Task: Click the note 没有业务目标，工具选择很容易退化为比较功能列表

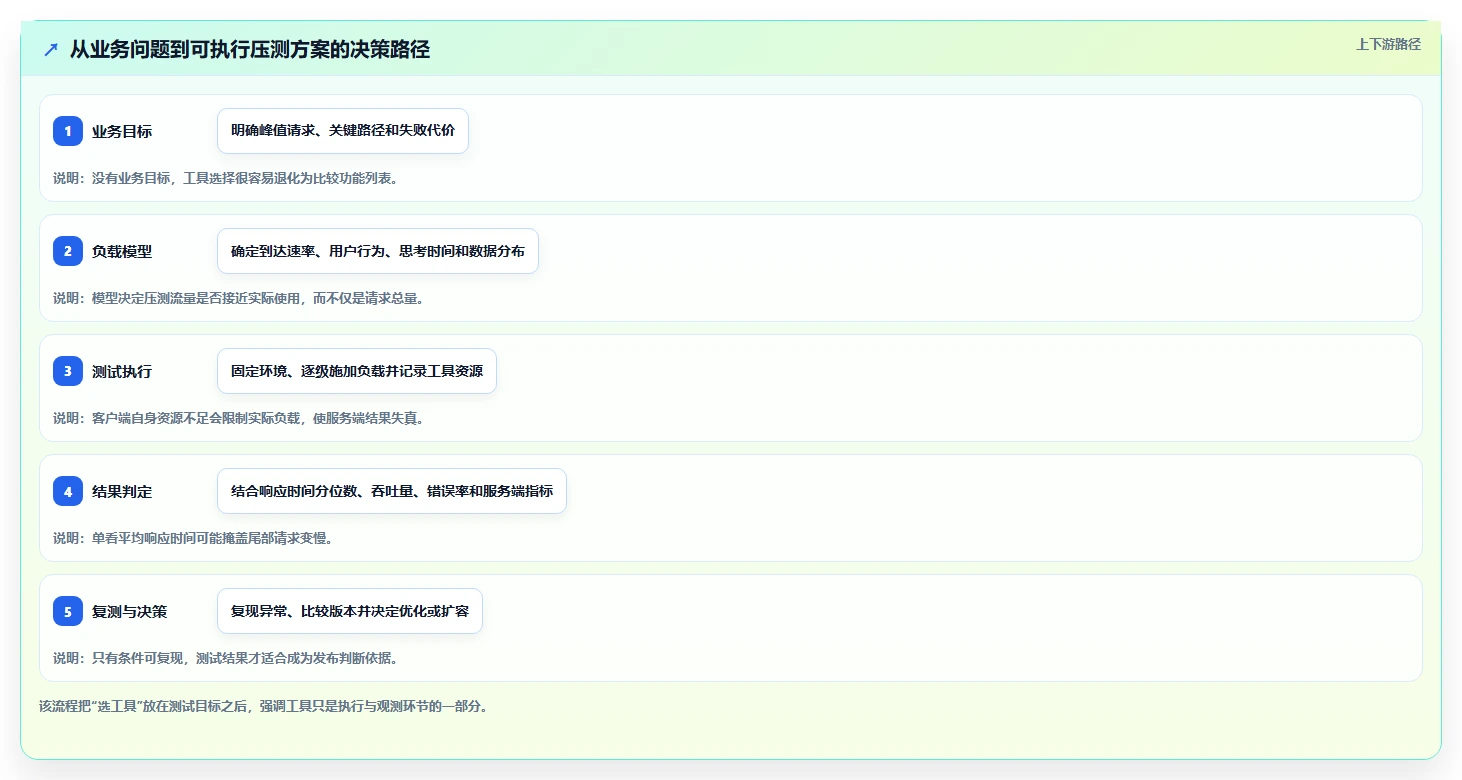Action: 226,178
